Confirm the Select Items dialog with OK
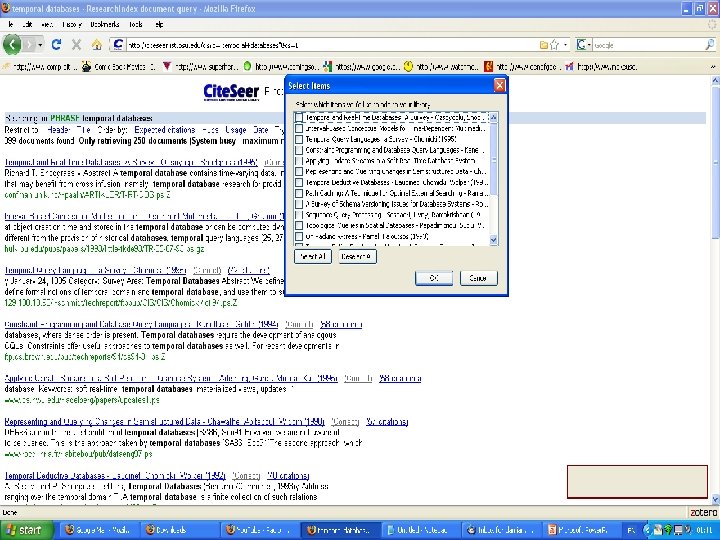 coord(433,278)
